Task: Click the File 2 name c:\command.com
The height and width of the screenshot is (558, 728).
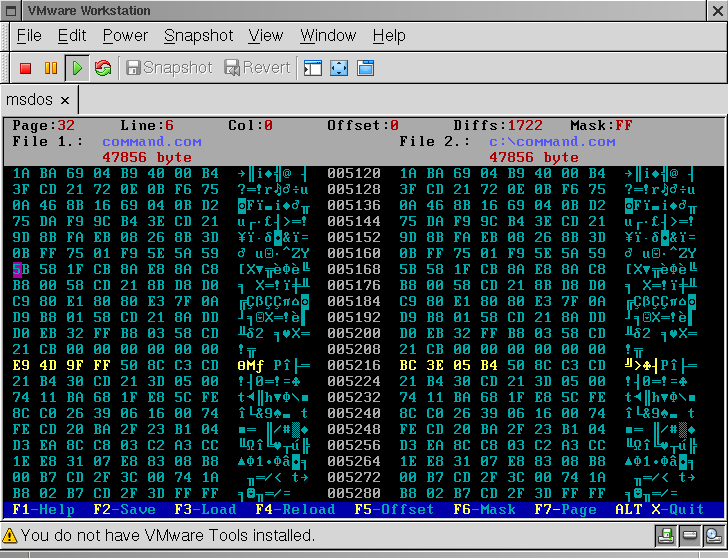Action: (x=552, y=142)
